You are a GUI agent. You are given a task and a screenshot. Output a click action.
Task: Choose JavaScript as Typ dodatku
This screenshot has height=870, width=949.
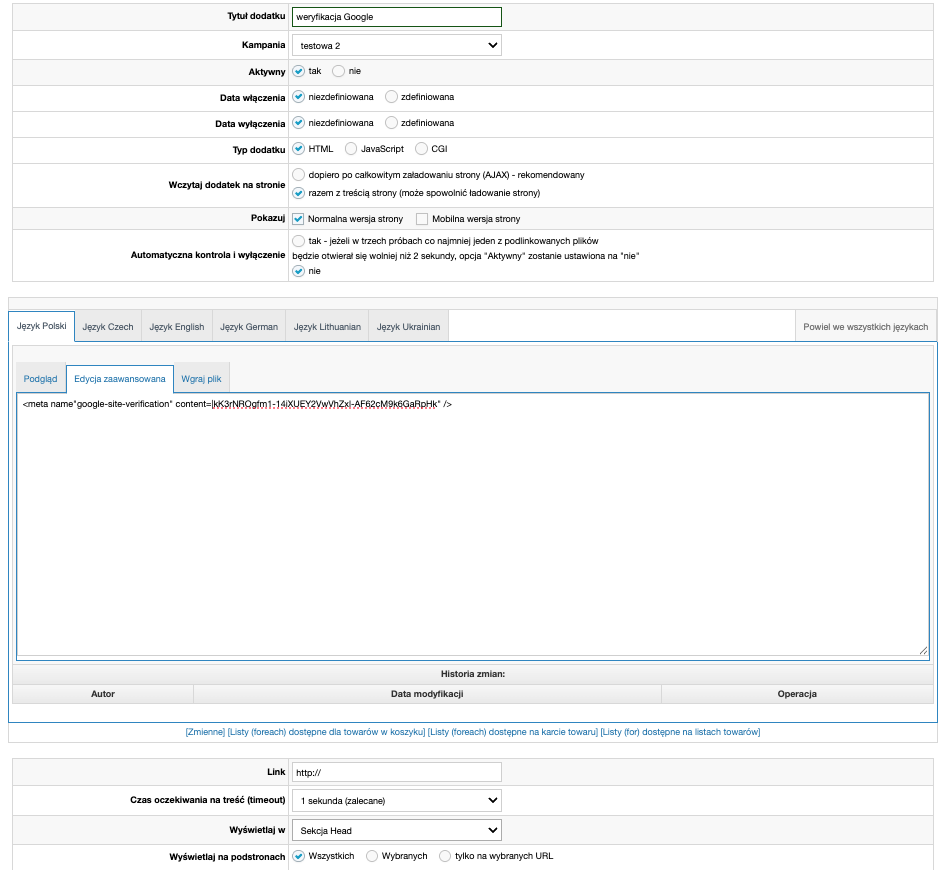tap(350, 149)
